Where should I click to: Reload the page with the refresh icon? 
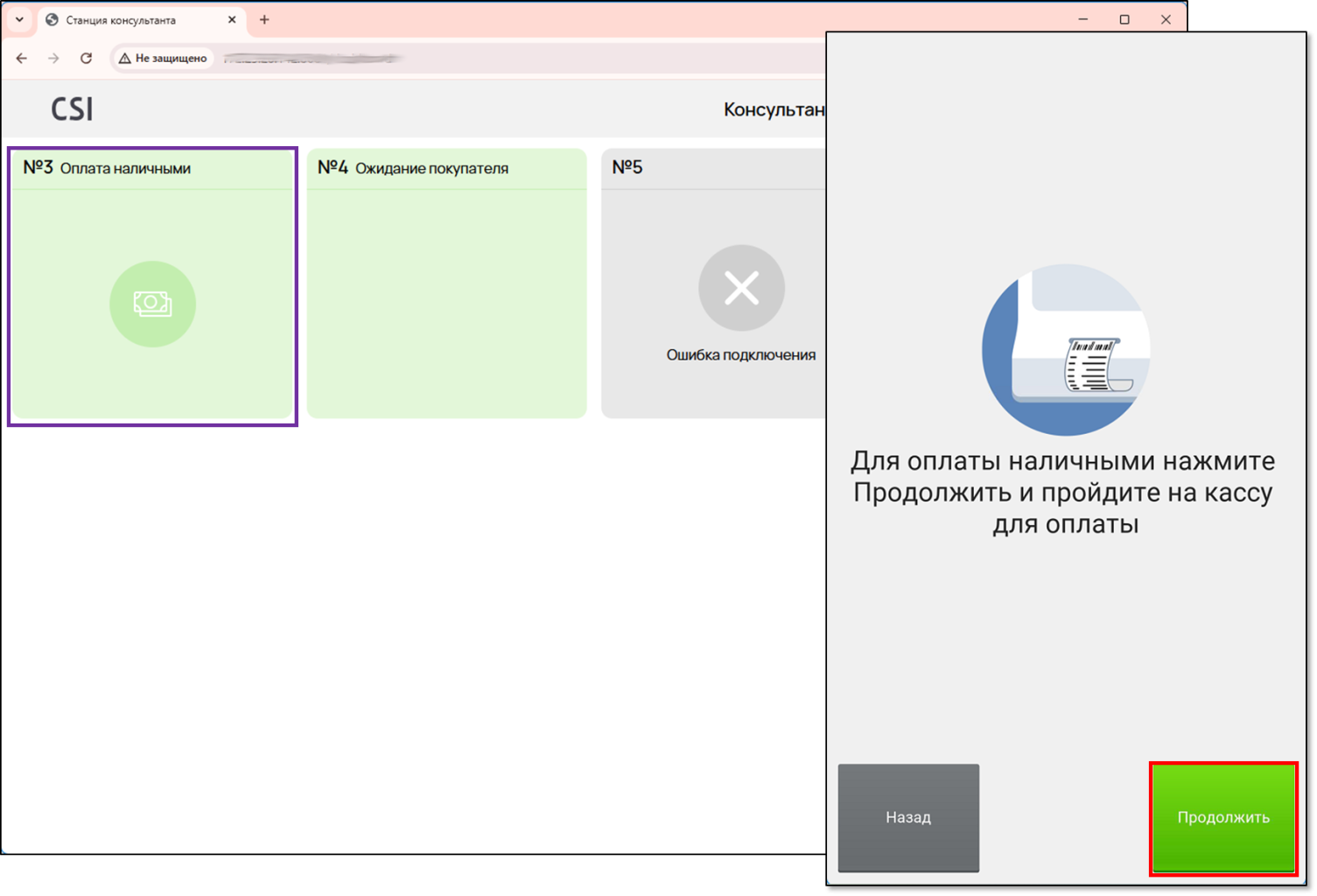point(86,58)
